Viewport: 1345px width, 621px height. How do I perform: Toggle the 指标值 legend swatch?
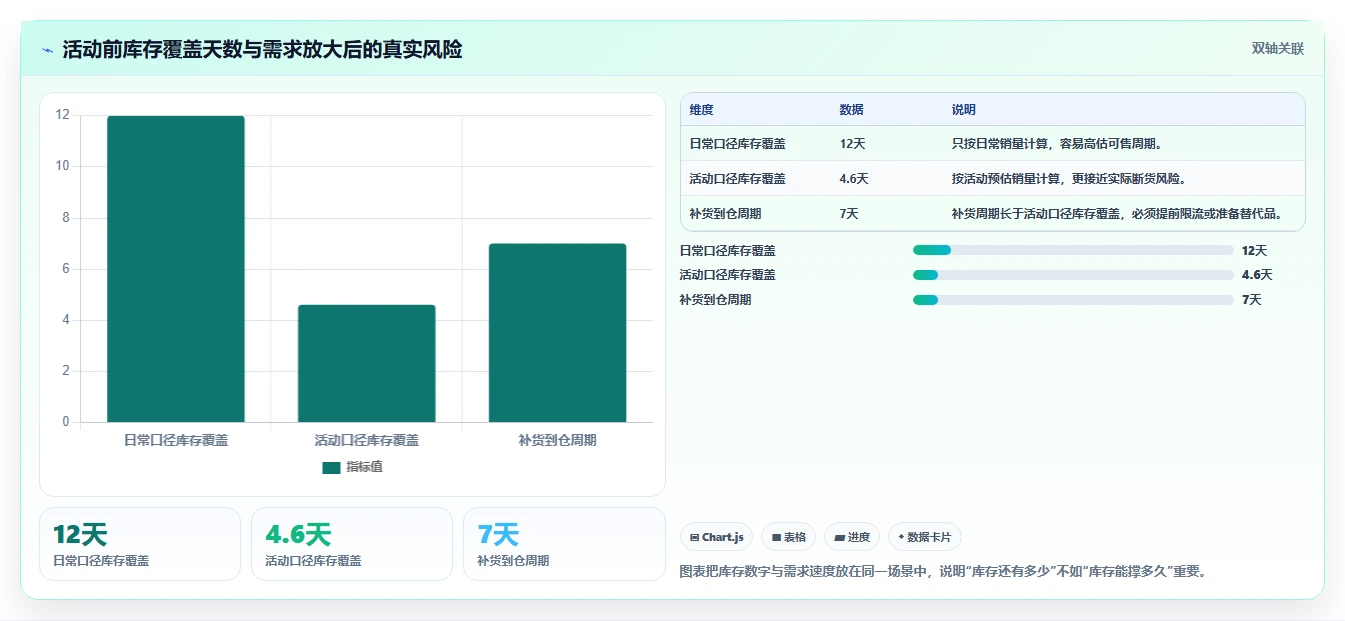331,467
